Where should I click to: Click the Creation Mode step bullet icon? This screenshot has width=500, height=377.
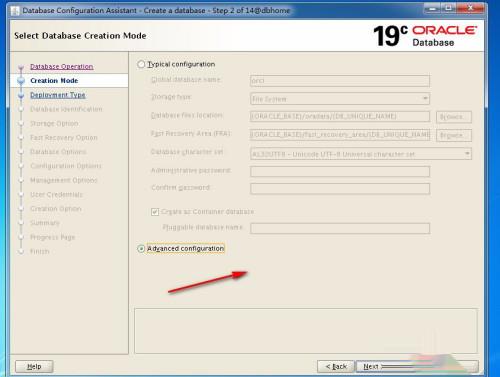[21, 81]
